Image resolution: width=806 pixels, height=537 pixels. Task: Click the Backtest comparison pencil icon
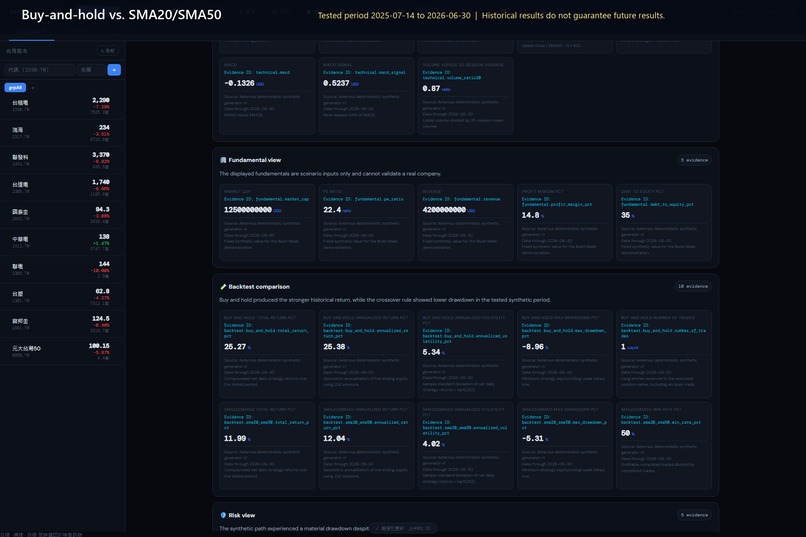tap(223, 287)
